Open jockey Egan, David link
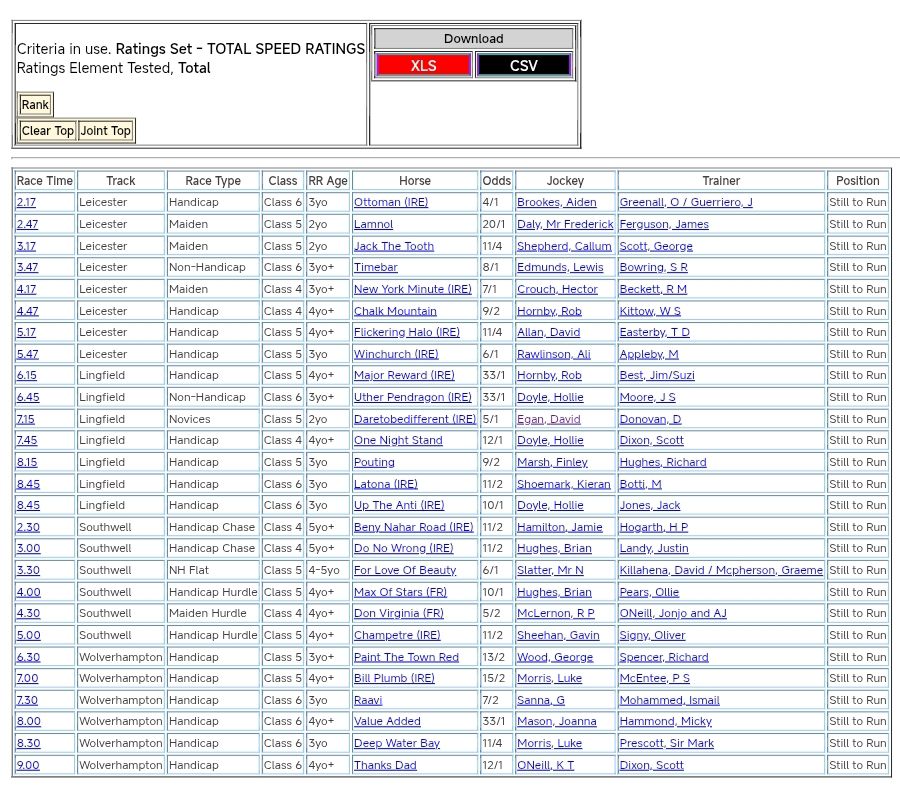Screen dimensions: 900x792 [x=548, y=419]
